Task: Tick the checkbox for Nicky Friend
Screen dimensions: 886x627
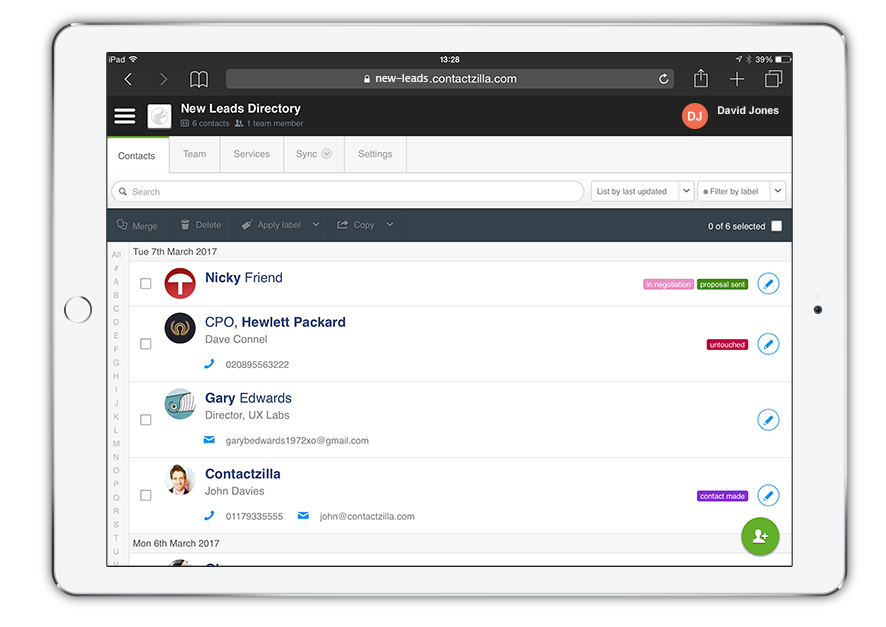Action: click(x=146, y=284)
